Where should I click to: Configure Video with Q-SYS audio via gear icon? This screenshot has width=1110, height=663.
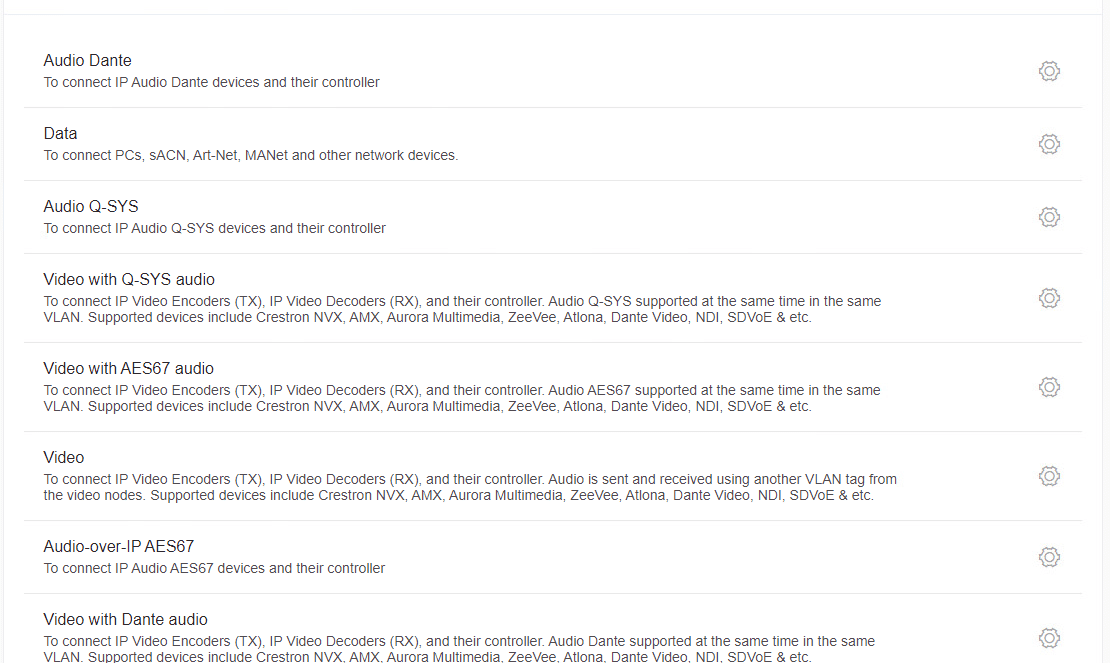coord(1049,298)
